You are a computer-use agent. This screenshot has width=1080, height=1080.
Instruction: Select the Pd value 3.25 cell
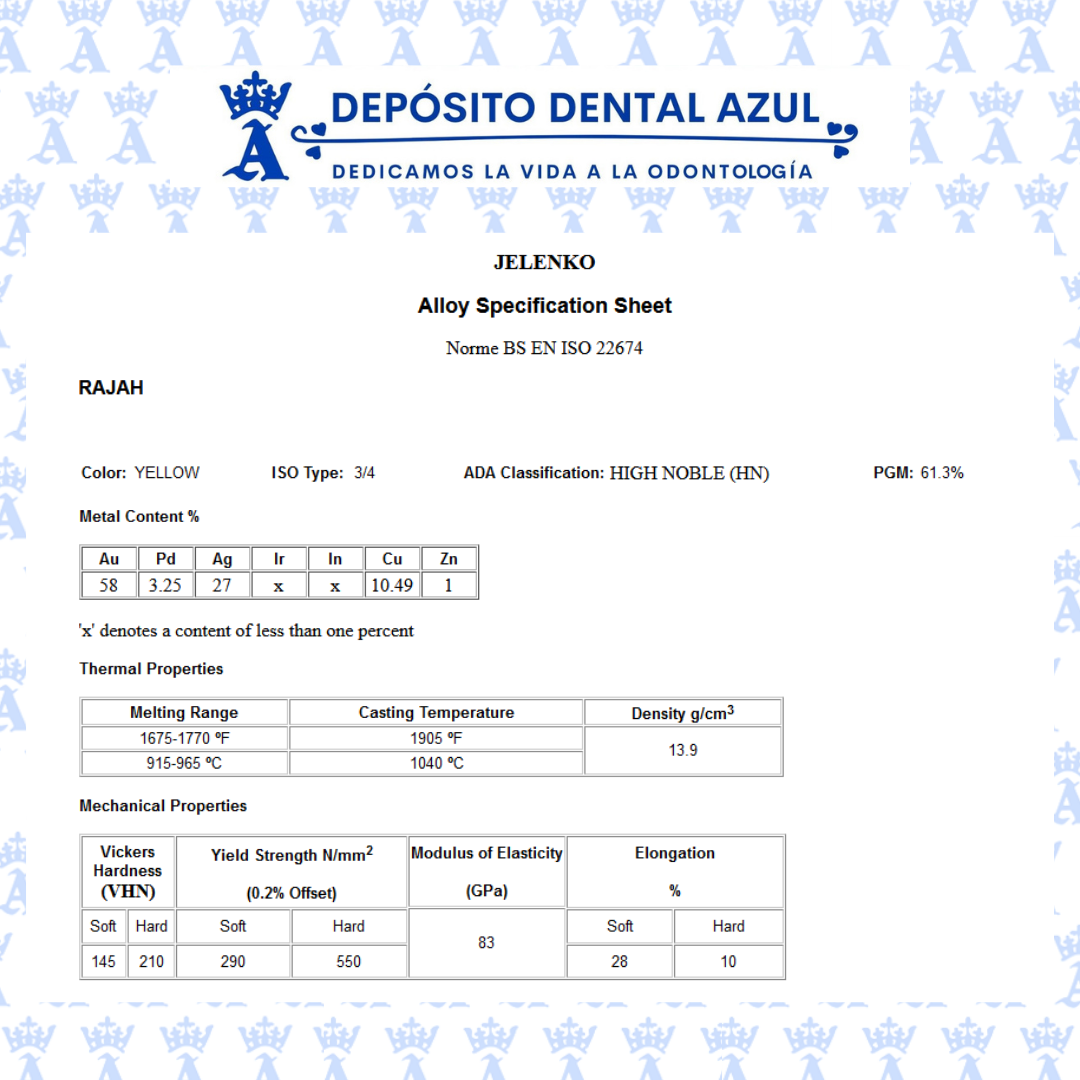165,585
